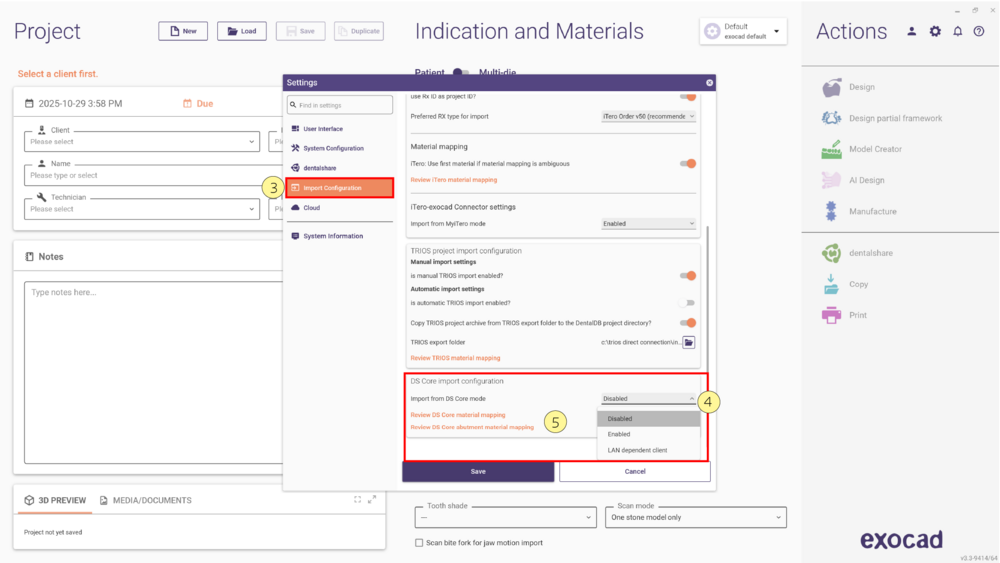Open Cloud settings category
Screen dimensions: 1000x563
click(x=340, y=208)
